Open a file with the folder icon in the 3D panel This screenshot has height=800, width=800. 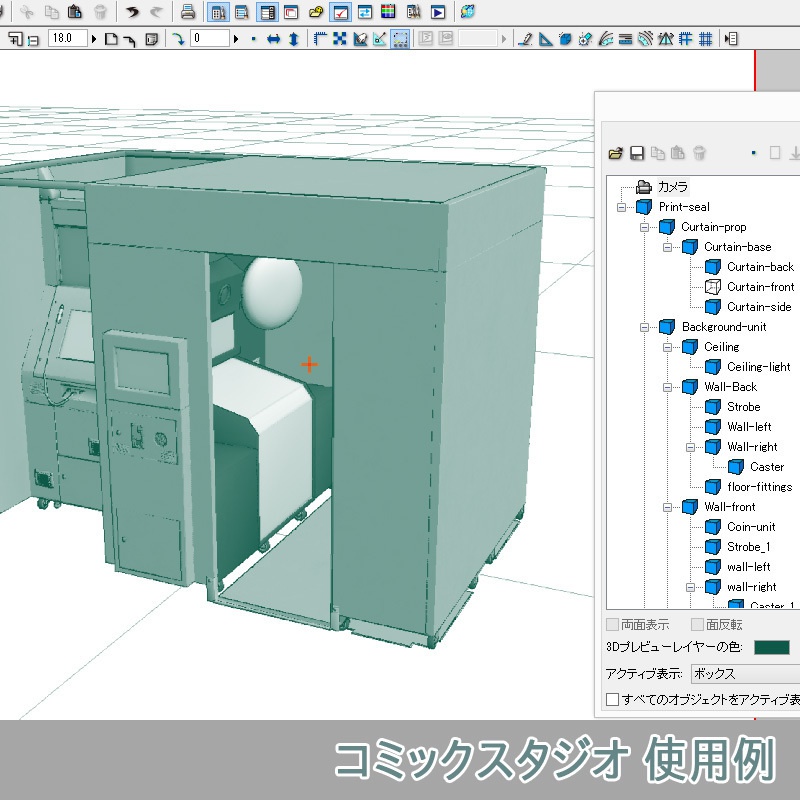tap(614, 153)
